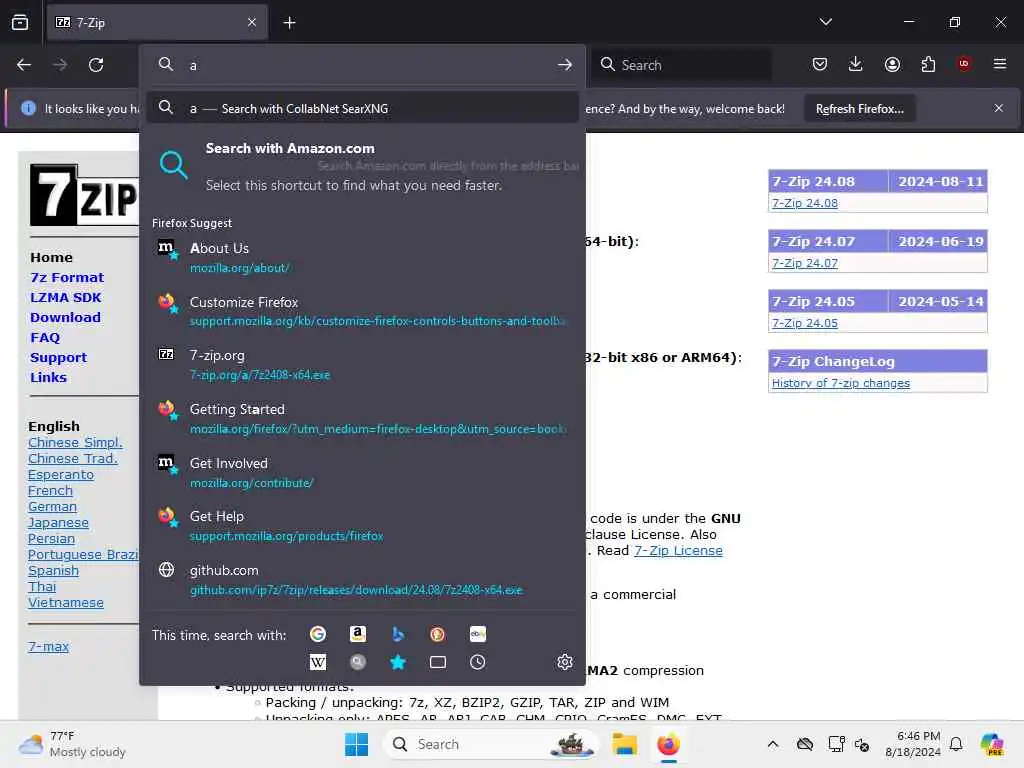
Task: Open the LZMA SDK link
Action: (x=65, y=297)
